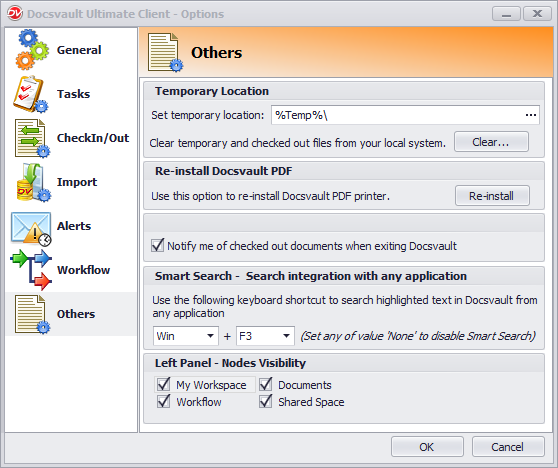The image size is (558, 468).
Task: Click 'Left Panel - Nodes Visibility' heading
Action: pos(230,363)
